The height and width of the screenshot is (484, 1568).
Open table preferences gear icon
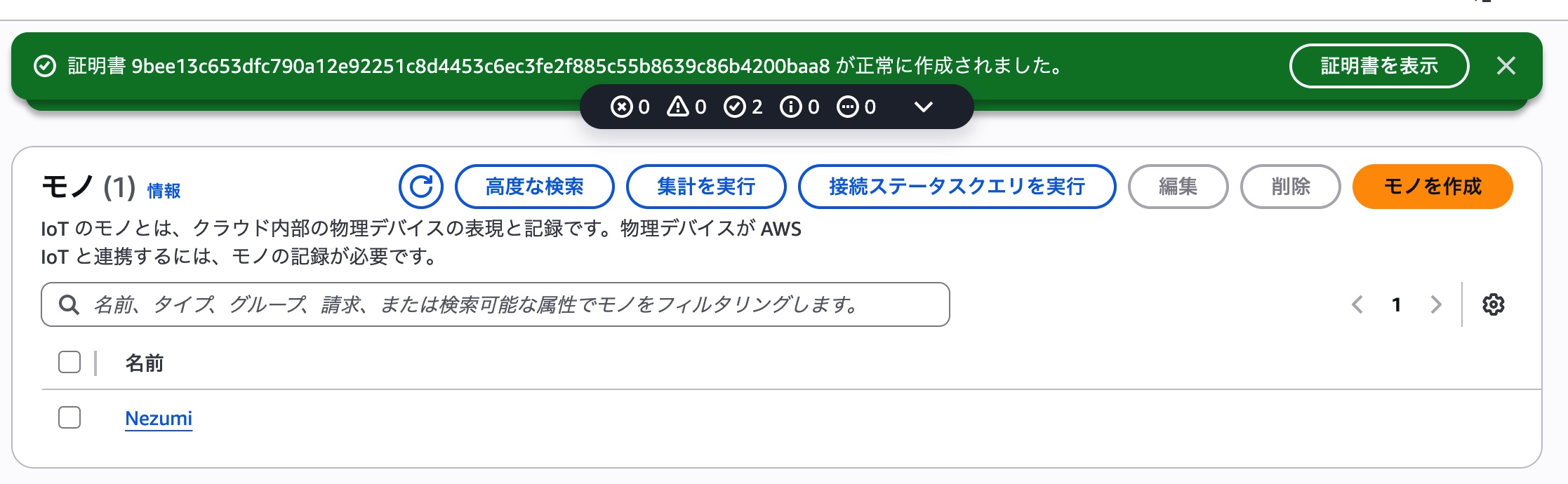pyautogui.click(x=1493, y=304)
